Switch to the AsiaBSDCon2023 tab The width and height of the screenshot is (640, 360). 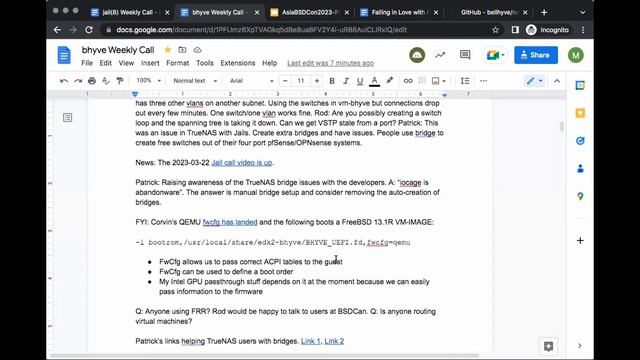(310, 12)
